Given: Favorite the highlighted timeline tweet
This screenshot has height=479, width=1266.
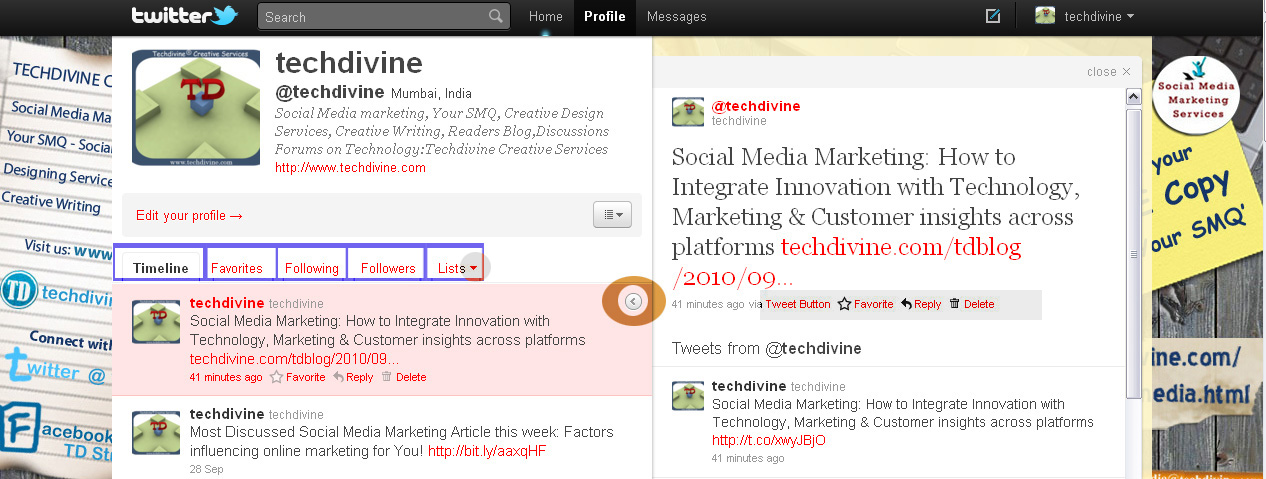Looking at the screenshot, I should [298, 377].
